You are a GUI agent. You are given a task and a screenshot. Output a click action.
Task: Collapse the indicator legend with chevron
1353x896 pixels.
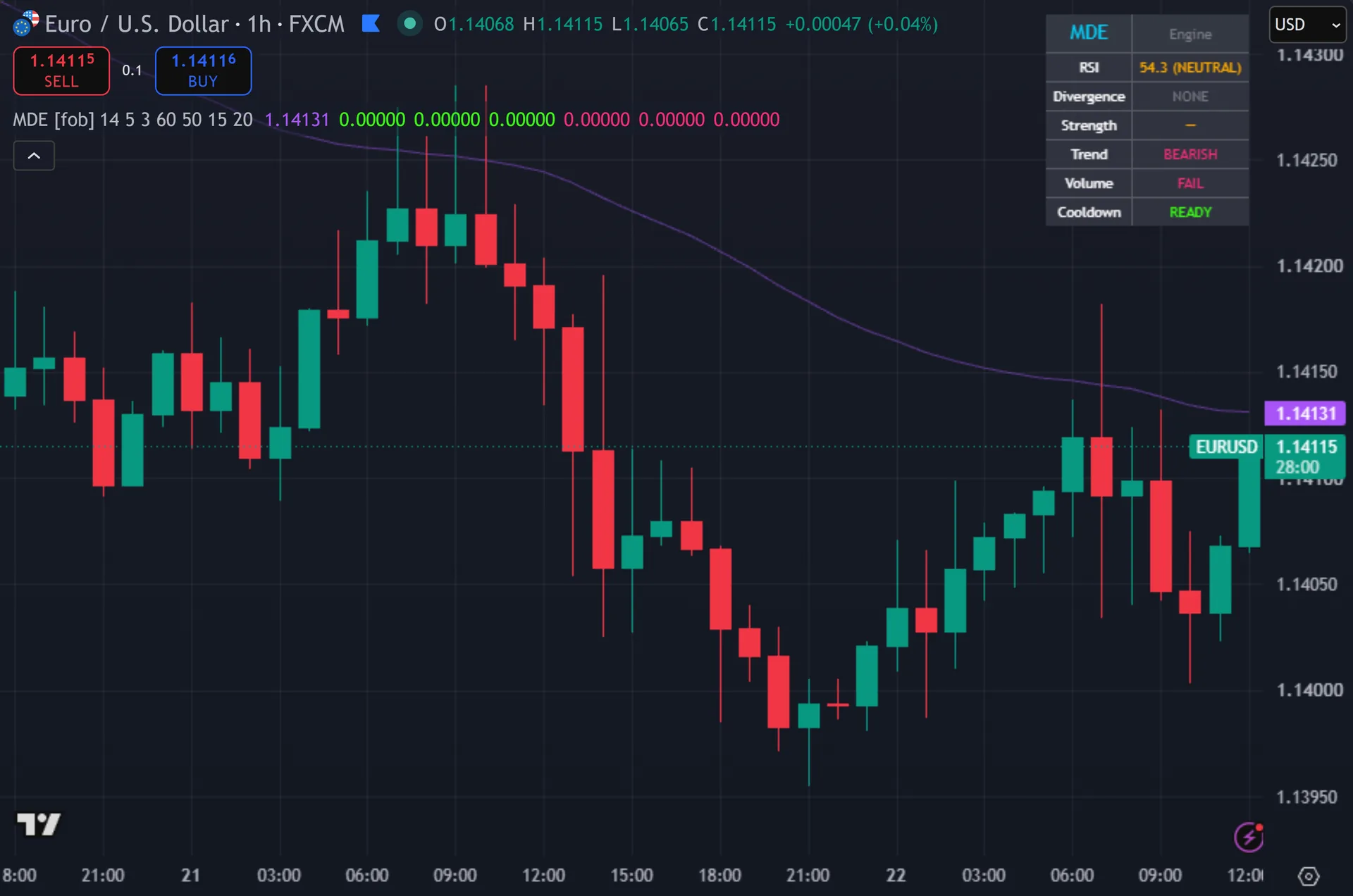[x=34, y=156]
